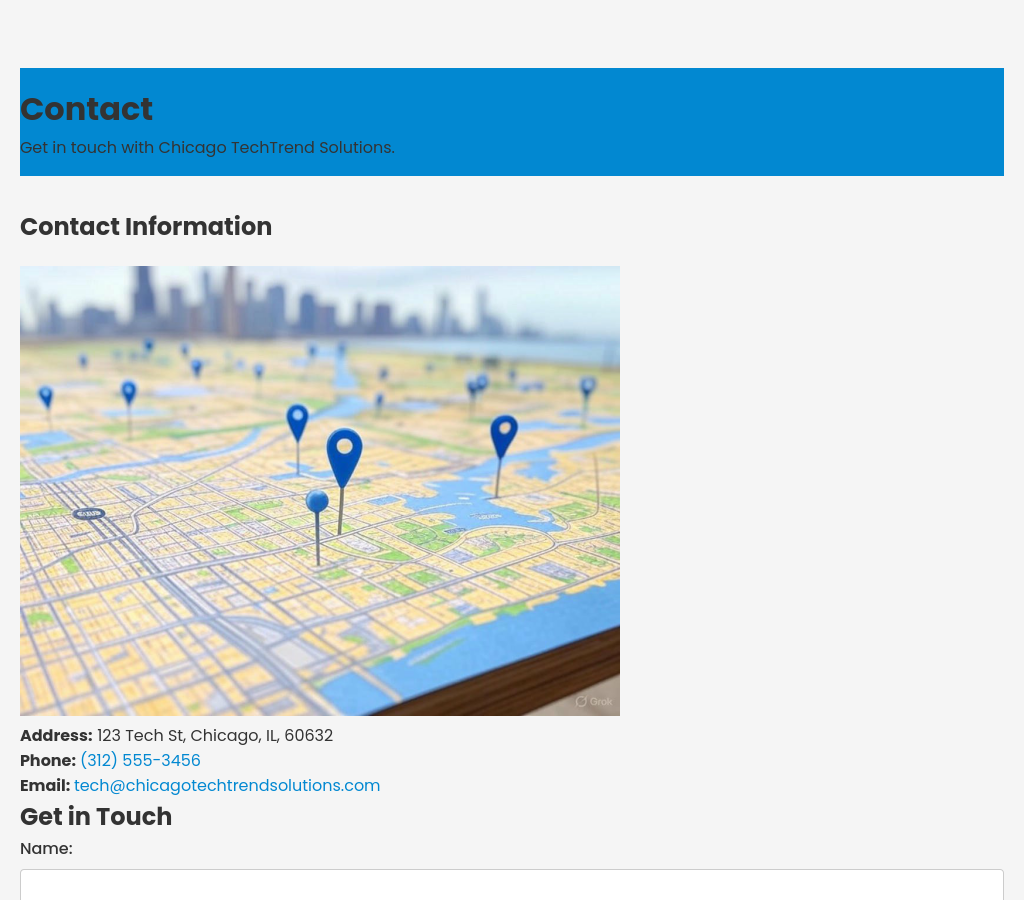
Task: Click the oval route marker on the map
Action: point(89,514)
